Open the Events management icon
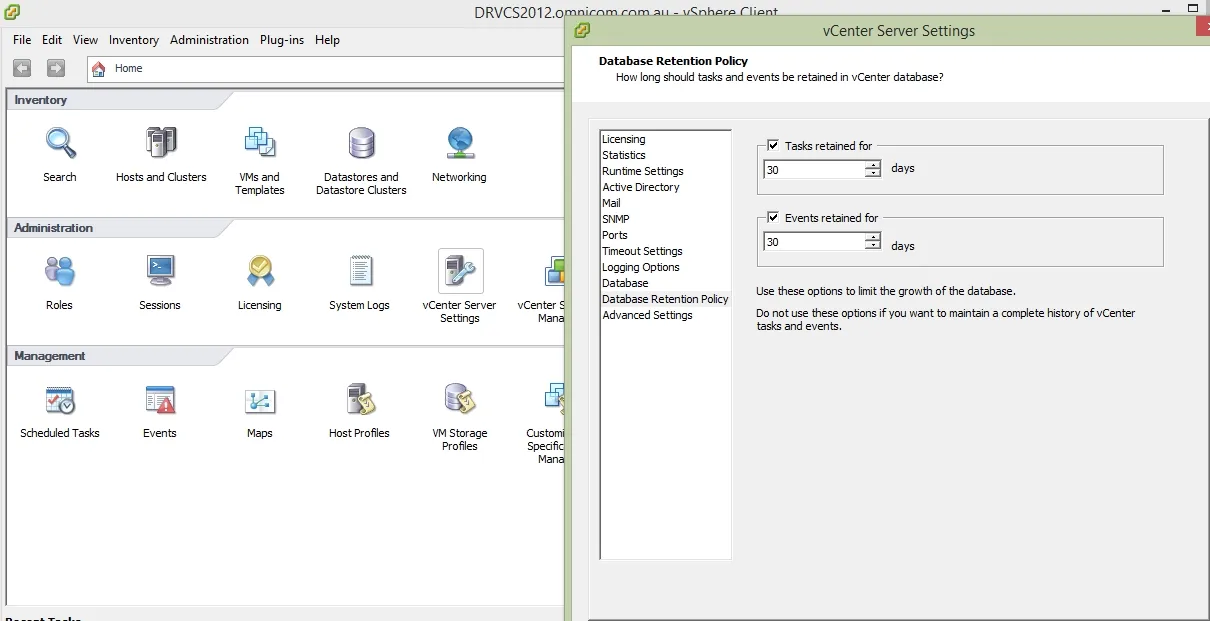The height and width of the screenshot is (621, 1210). point(160,399)
